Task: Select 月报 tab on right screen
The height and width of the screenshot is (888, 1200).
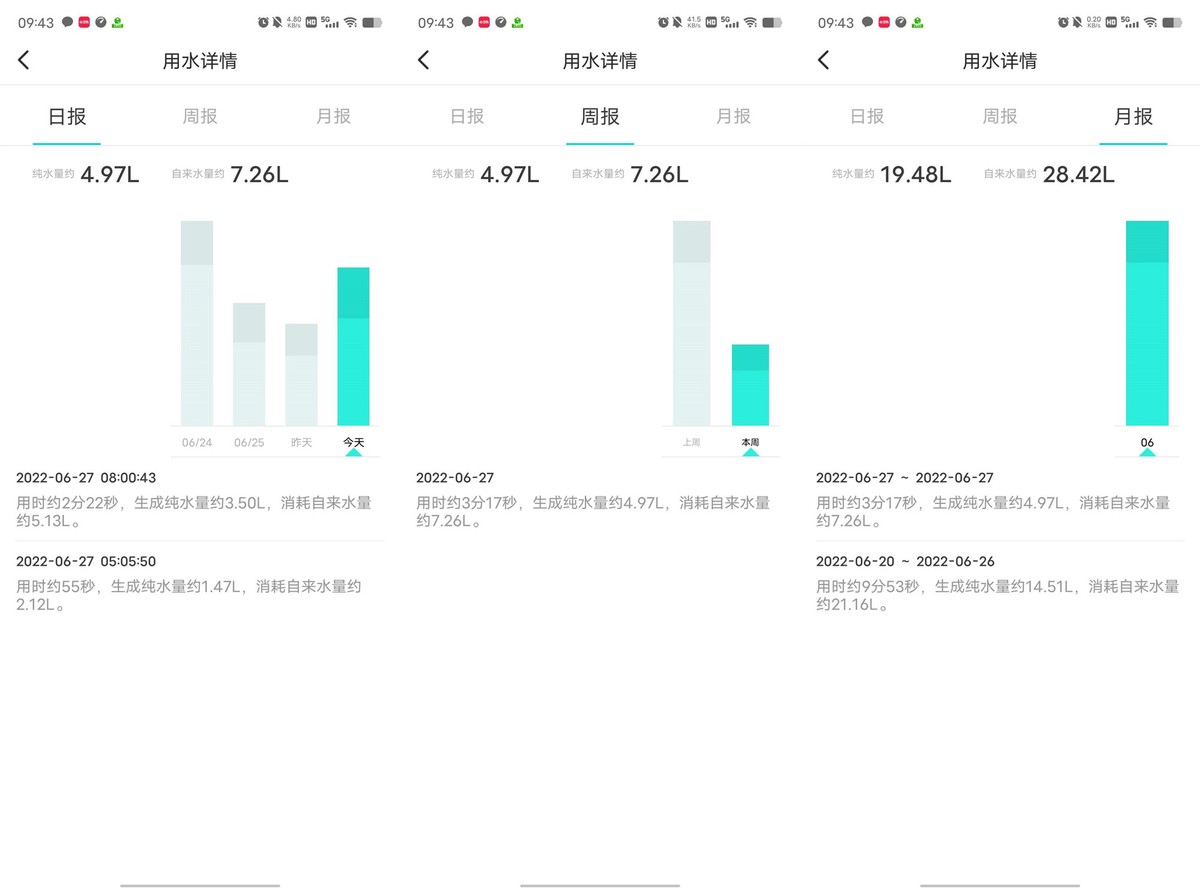Action: (1133, 116)
